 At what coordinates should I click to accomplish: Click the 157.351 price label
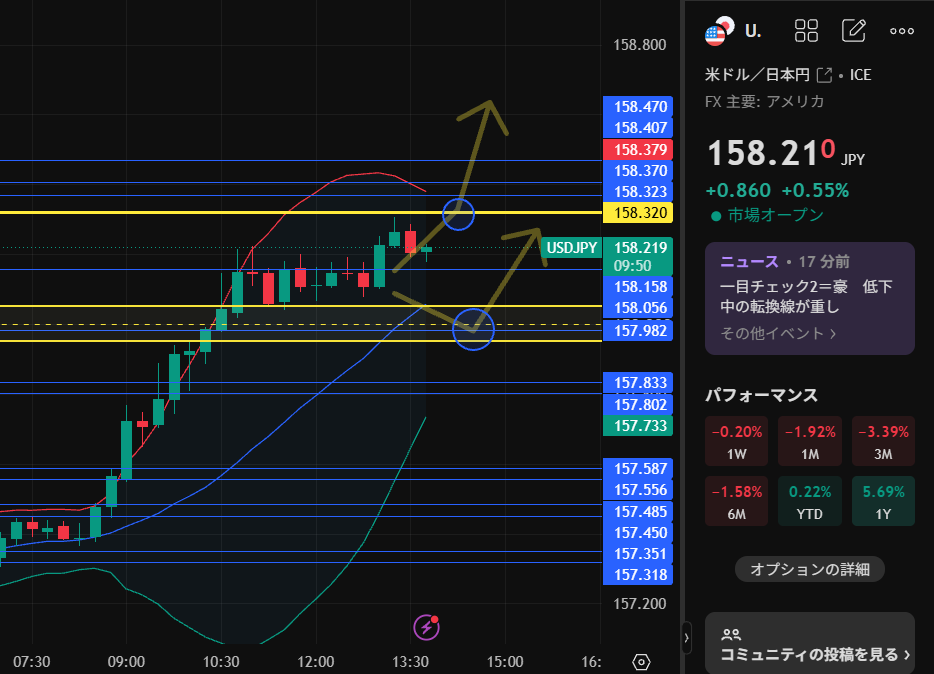[638, 554]
